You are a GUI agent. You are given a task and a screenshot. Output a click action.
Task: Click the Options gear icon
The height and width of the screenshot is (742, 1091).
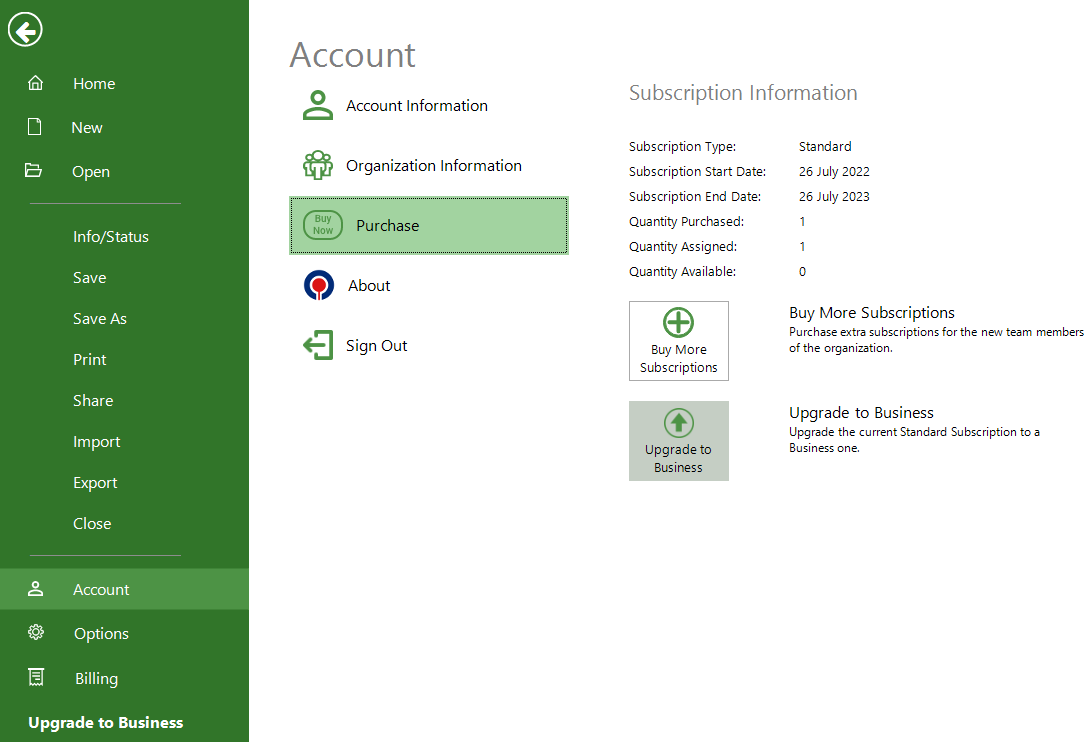pyautogui.click(x=35, y=632)
